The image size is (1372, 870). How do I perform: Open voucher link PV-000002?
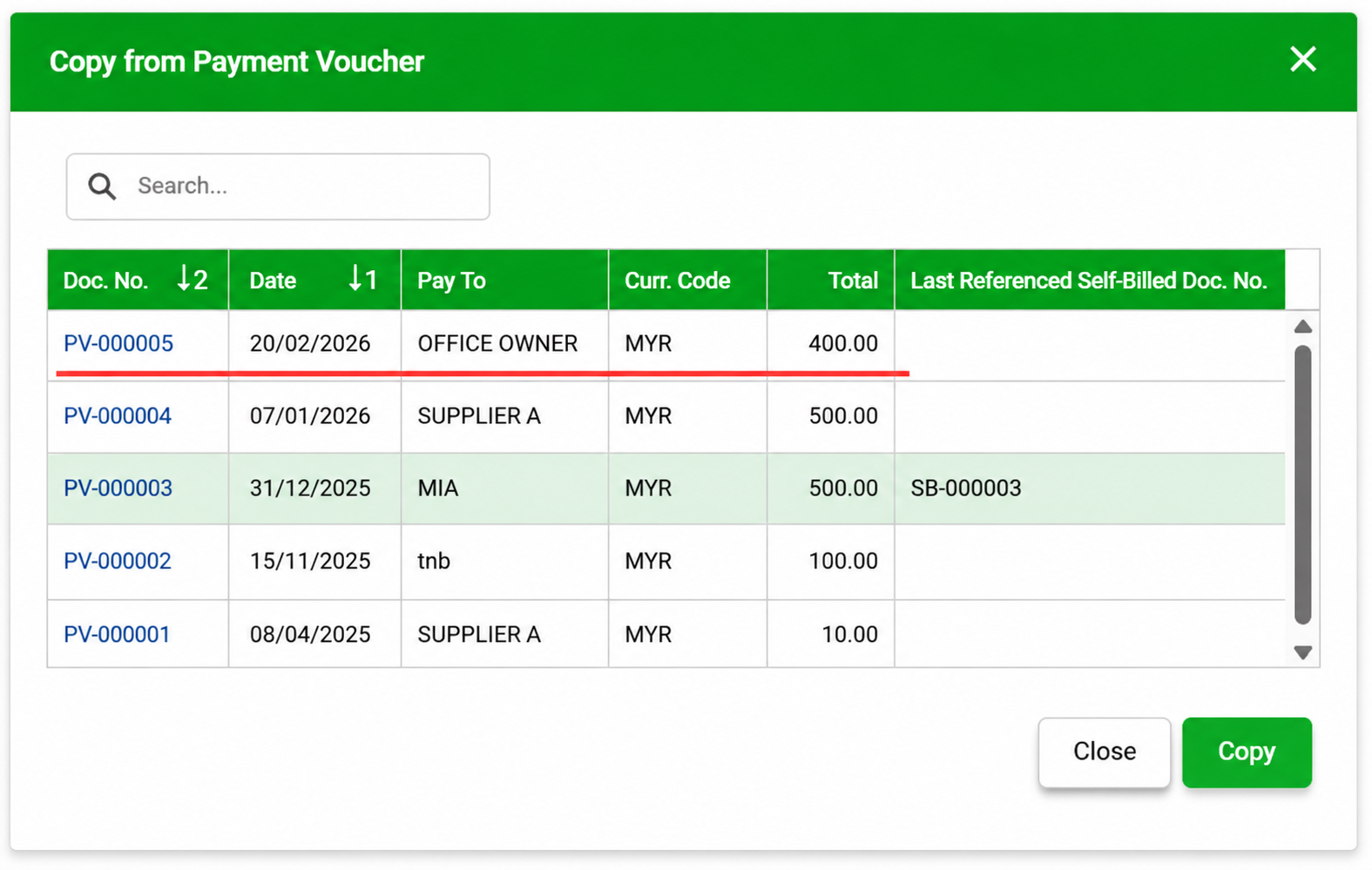pos(118,561)
